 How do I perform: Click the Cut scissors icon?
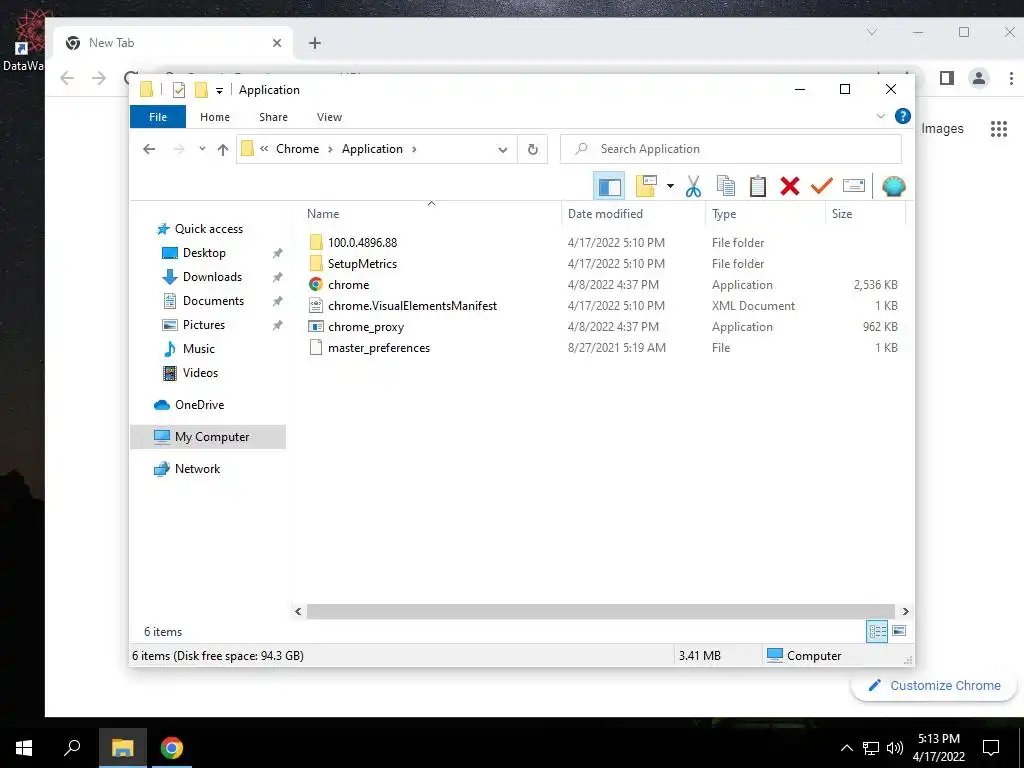tap(693, 186)
